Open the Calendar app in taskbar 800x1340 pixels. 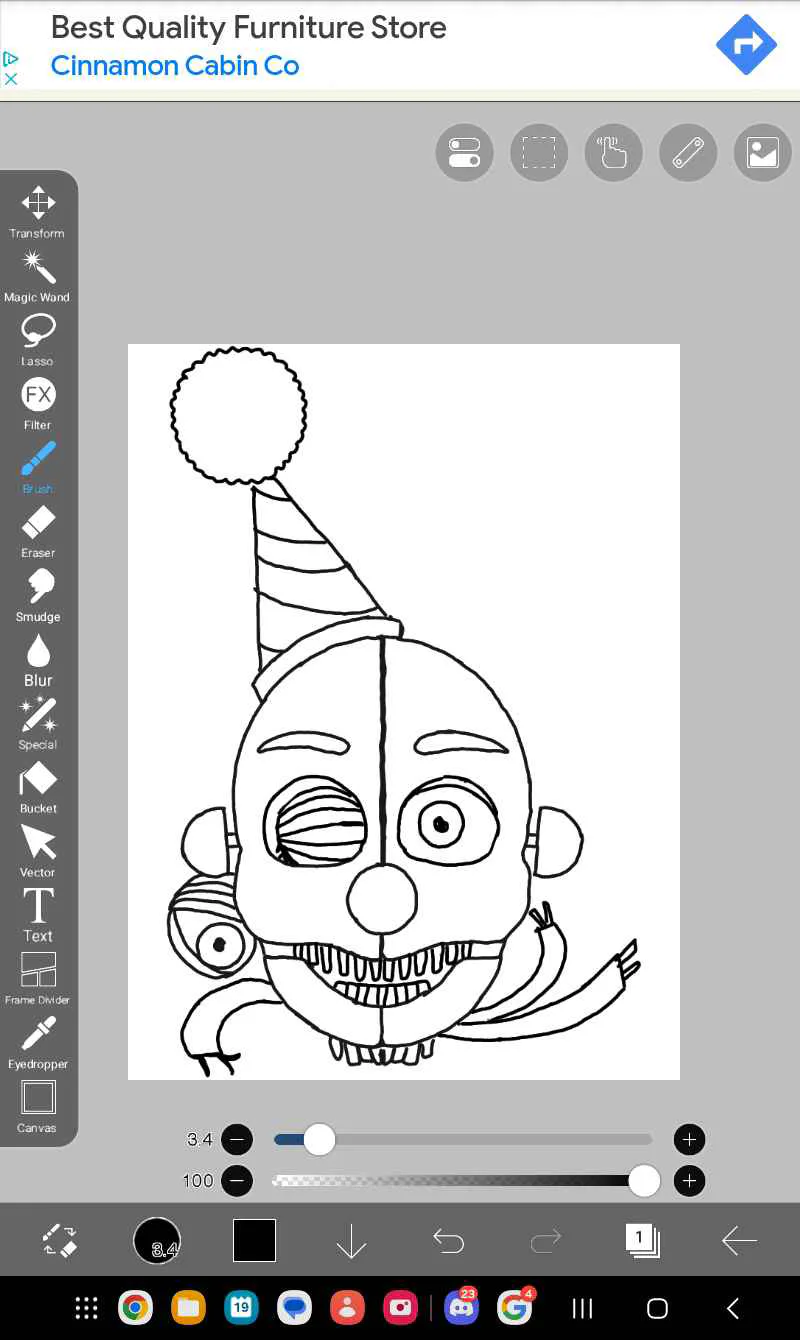coord(241,1308)
